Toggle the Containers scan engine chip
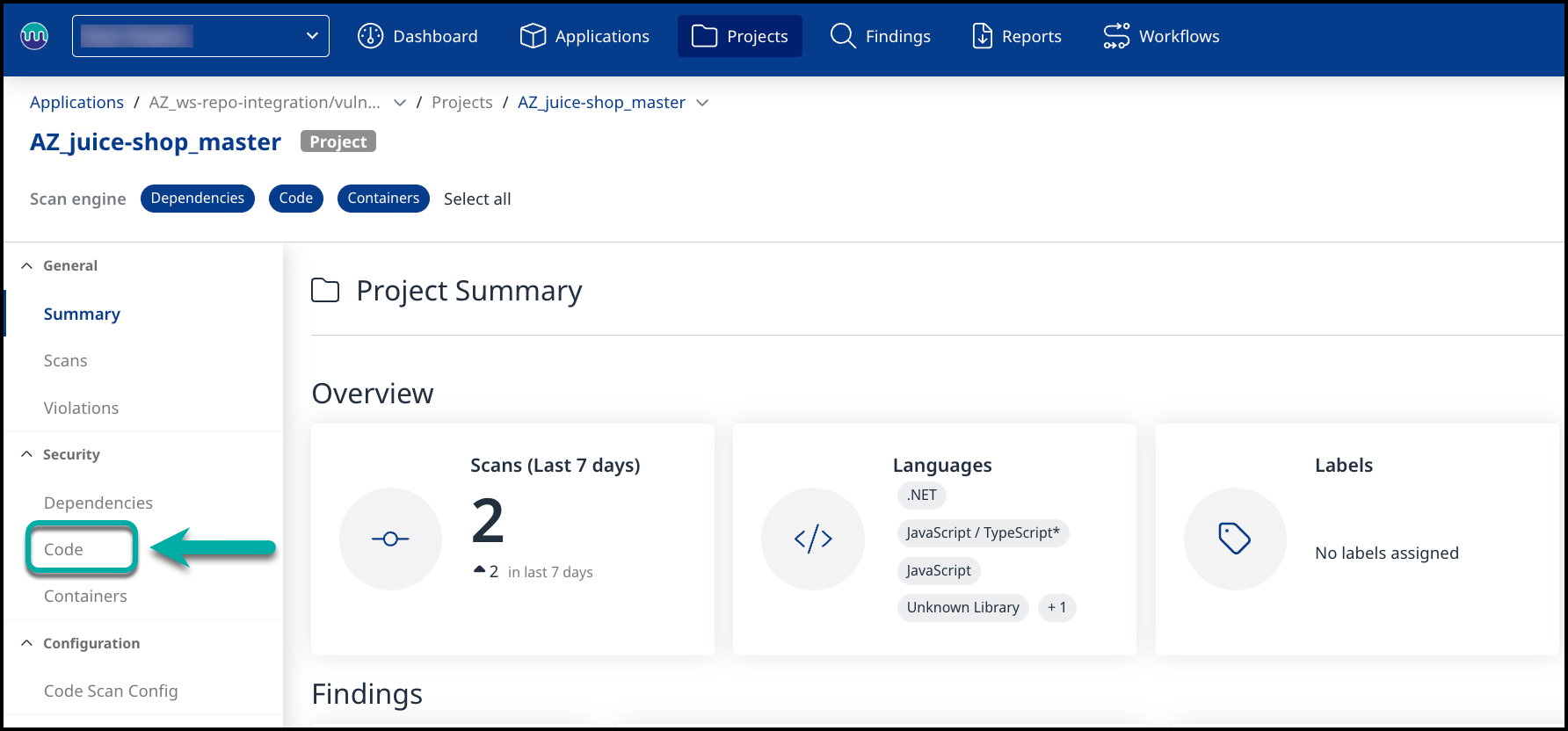The image size is (1568, 731). (383, 199)
